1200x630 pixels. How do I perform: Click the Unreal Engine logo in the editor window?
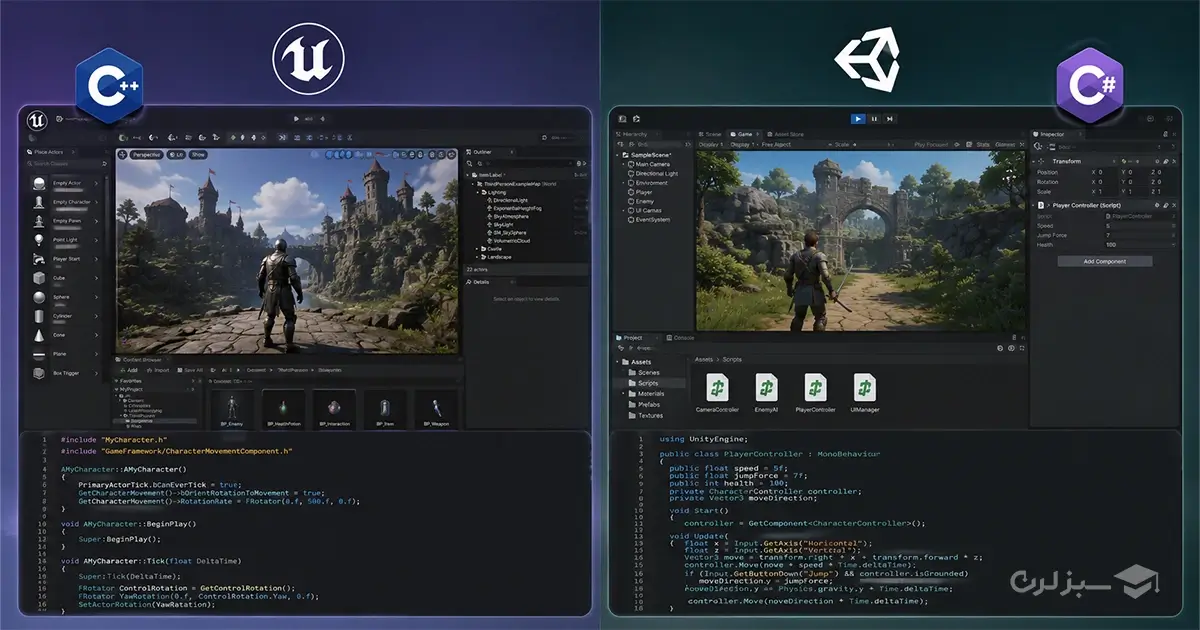pos(37,119)
